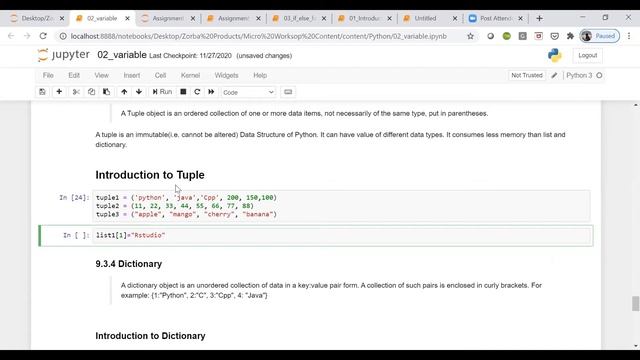Open the View menu
The width and height of the screenshot is (640, 360).
pyautogui.click(x=102, y=75)
